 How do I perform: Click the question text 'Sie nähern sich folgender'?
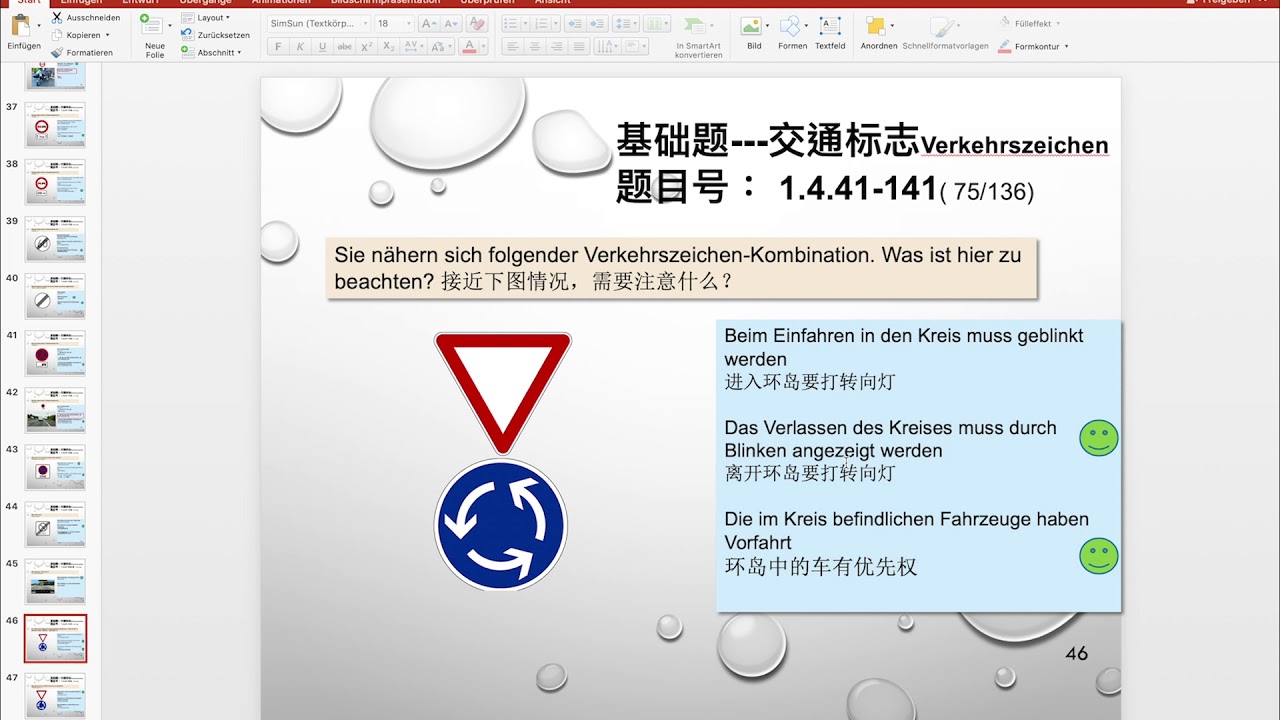(x=456, y=255)
